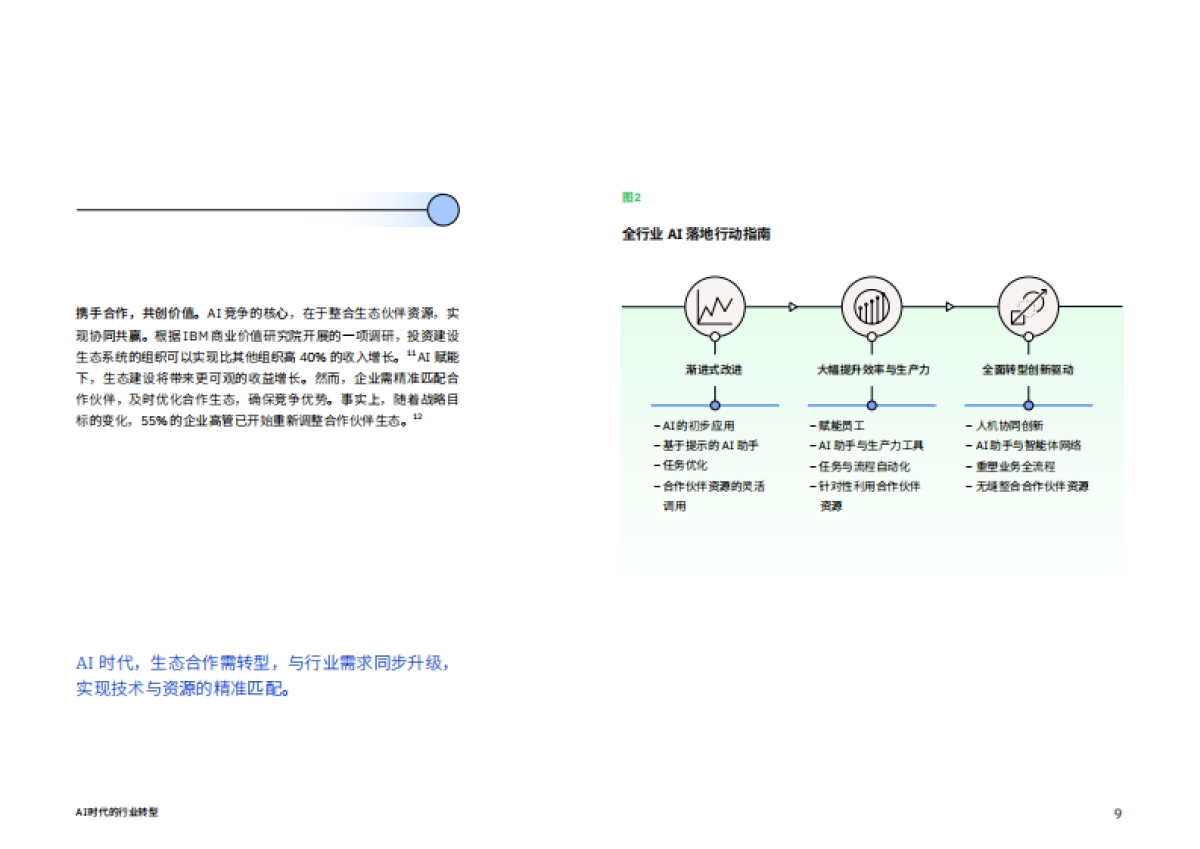This screenshot has width=1200, height=849.
Task: Click the bar chart icon above 大幅提升效率与生产力
Action: coord(871,306)
